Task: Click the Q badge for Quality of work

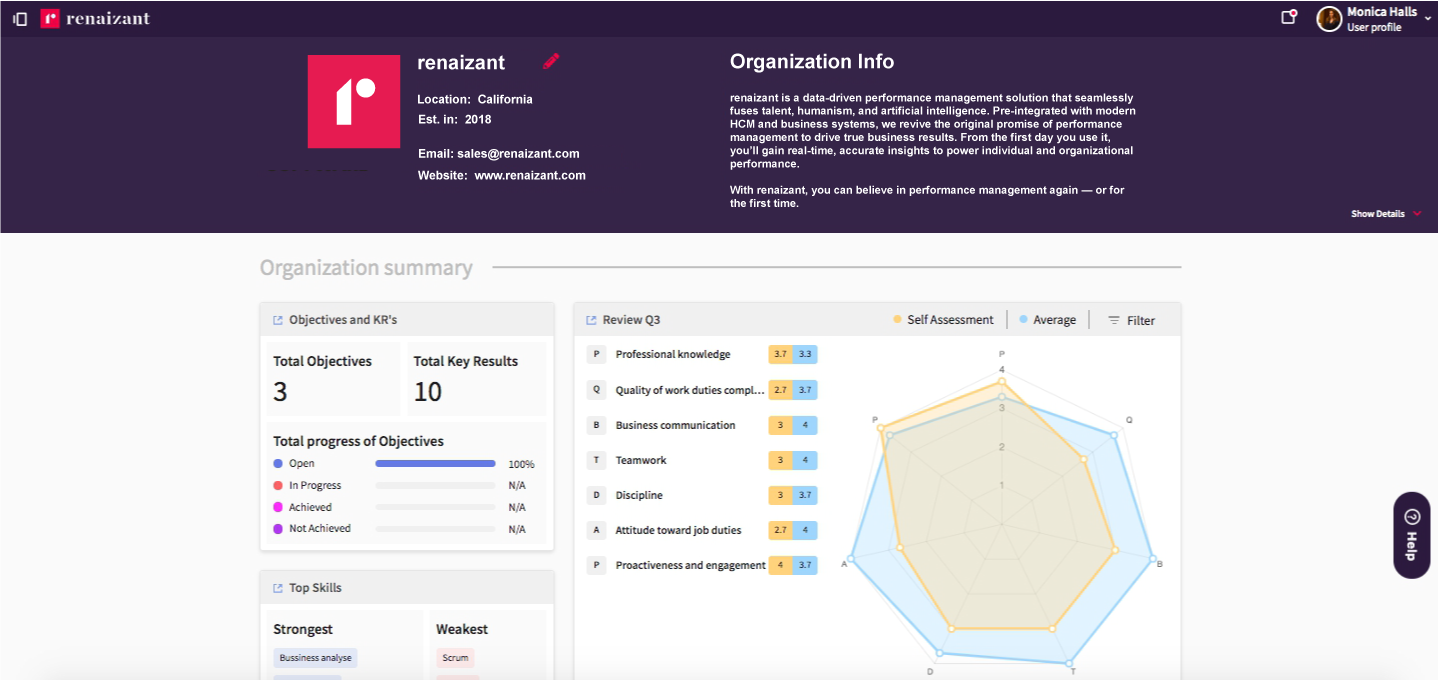Action: tap(596, 390)
